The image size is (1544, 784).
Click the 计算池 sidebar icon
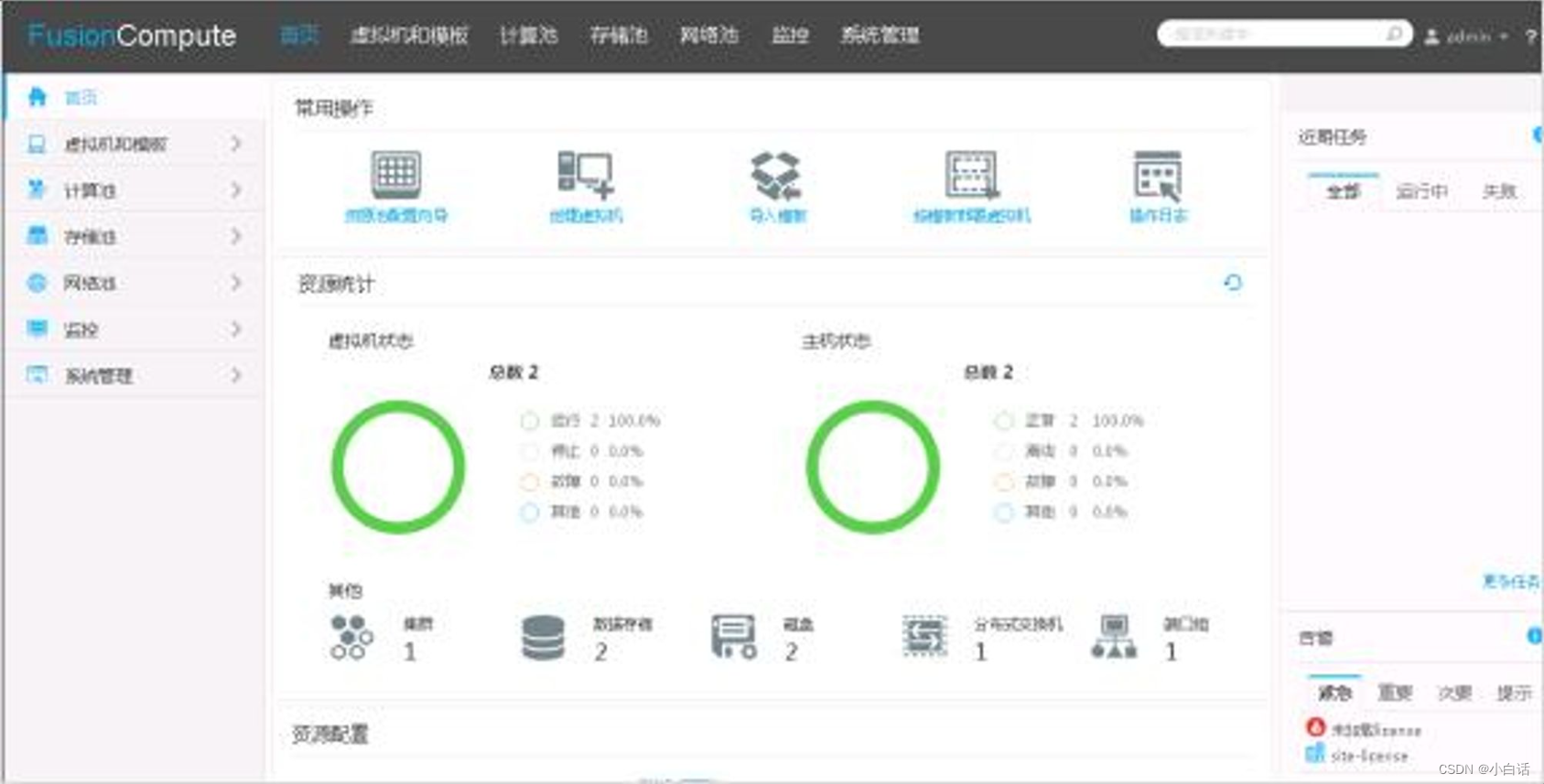pyautogui.click(x=37, y=189)
